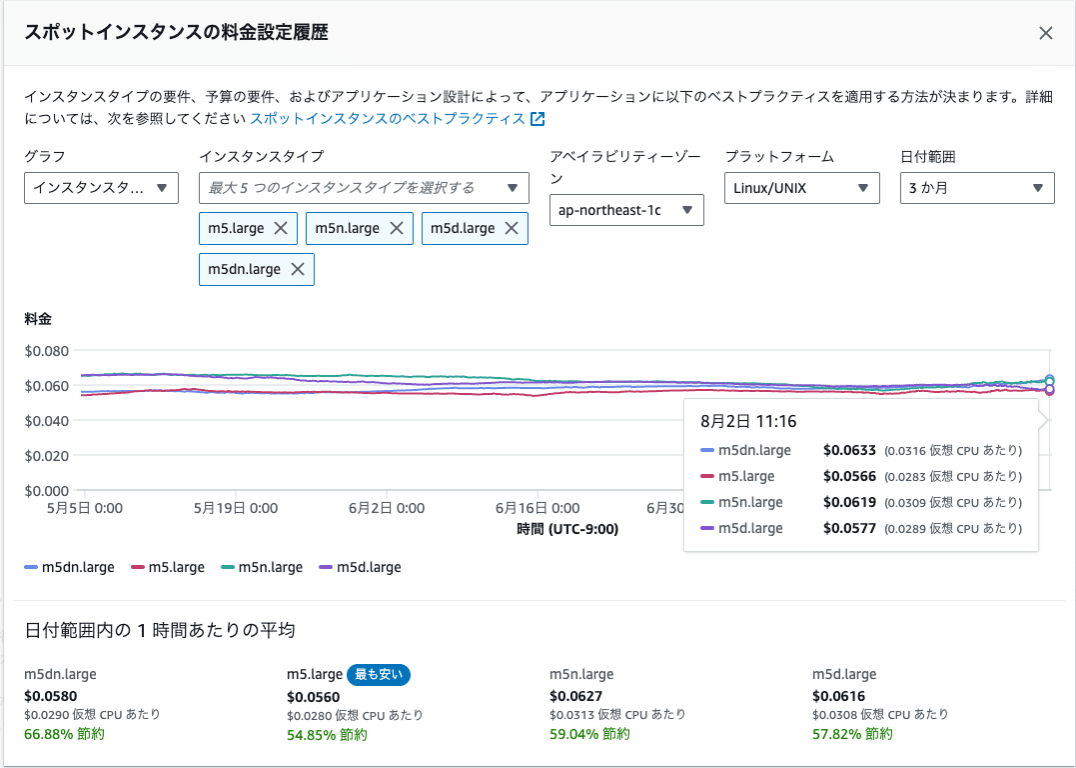Click the 6月16日 0:00 x-axis label
Image resolution: width=1076 pixels, height=768 pixels.
(x=537, y=509)
